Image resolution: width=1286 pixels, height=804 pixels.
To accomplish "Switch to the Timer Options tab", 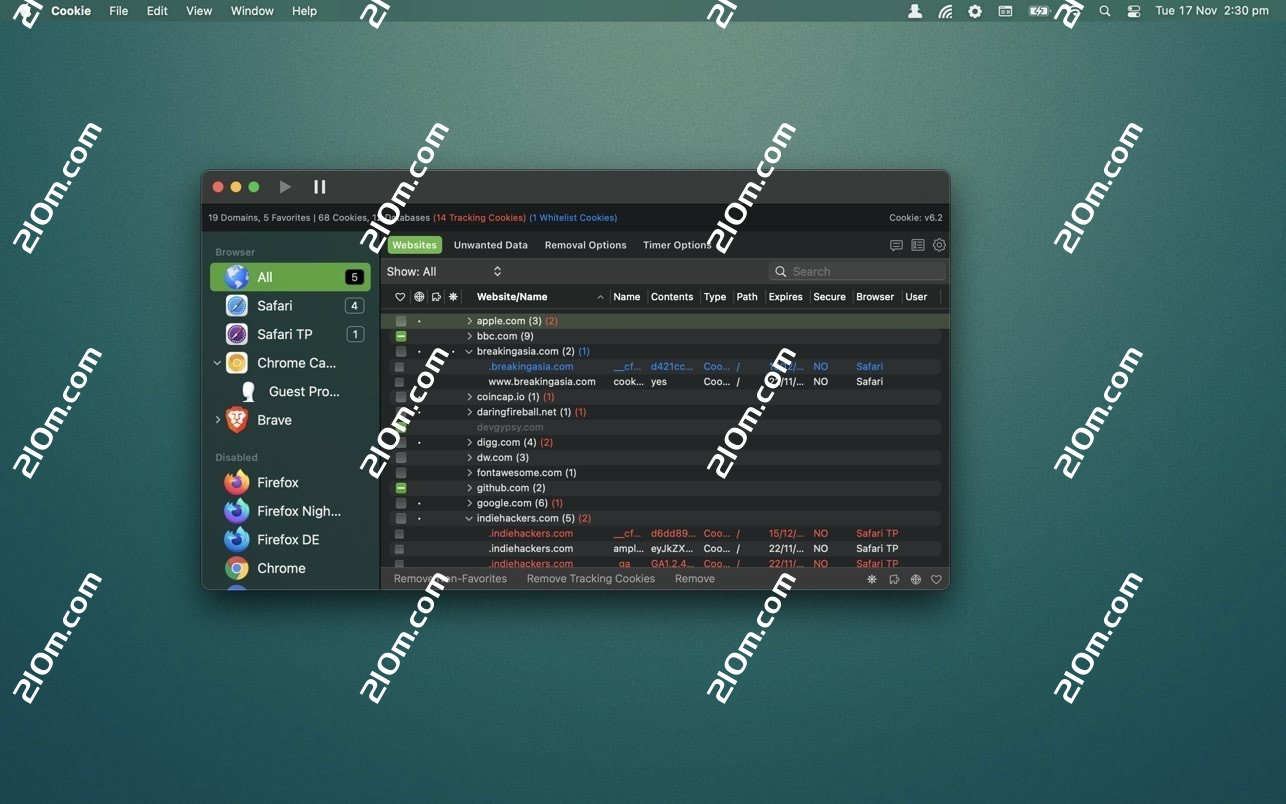I will [677, 245].
